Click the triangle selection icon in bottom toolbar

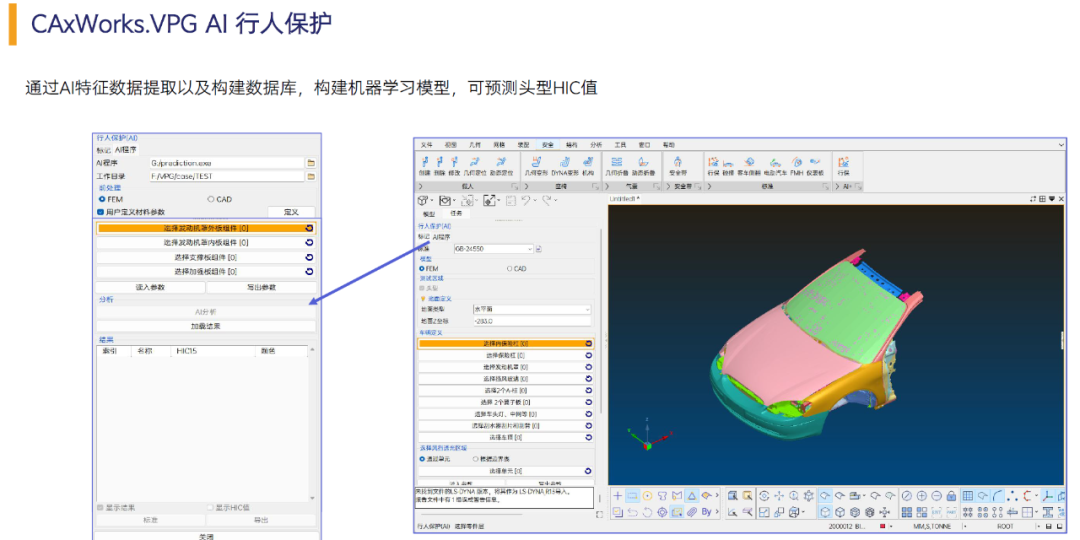[x=692, y=495]
